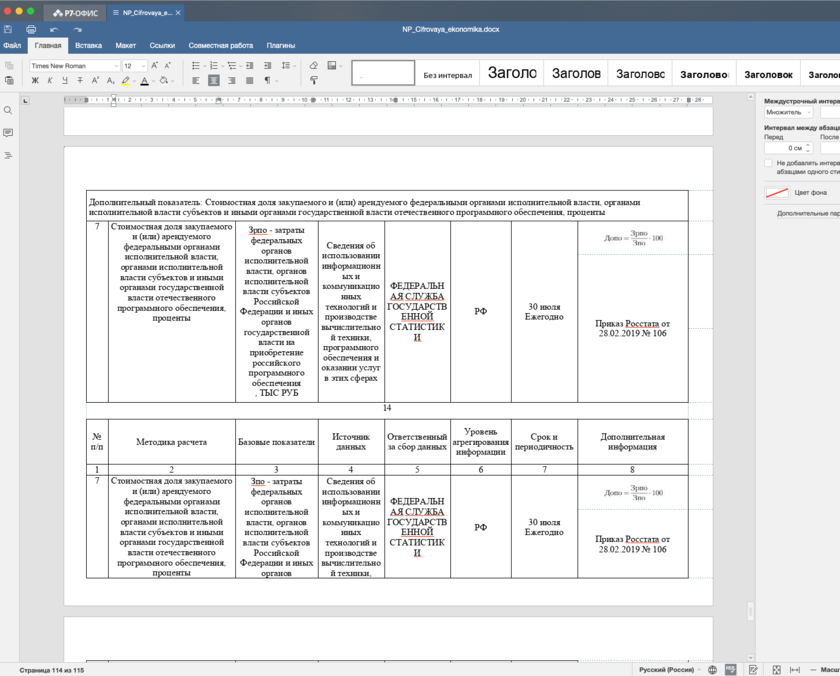Switch to the Вставка ribbon tab
Image resolution: width=840 pixels, height=676 pixels.
(x=88, y=45)
